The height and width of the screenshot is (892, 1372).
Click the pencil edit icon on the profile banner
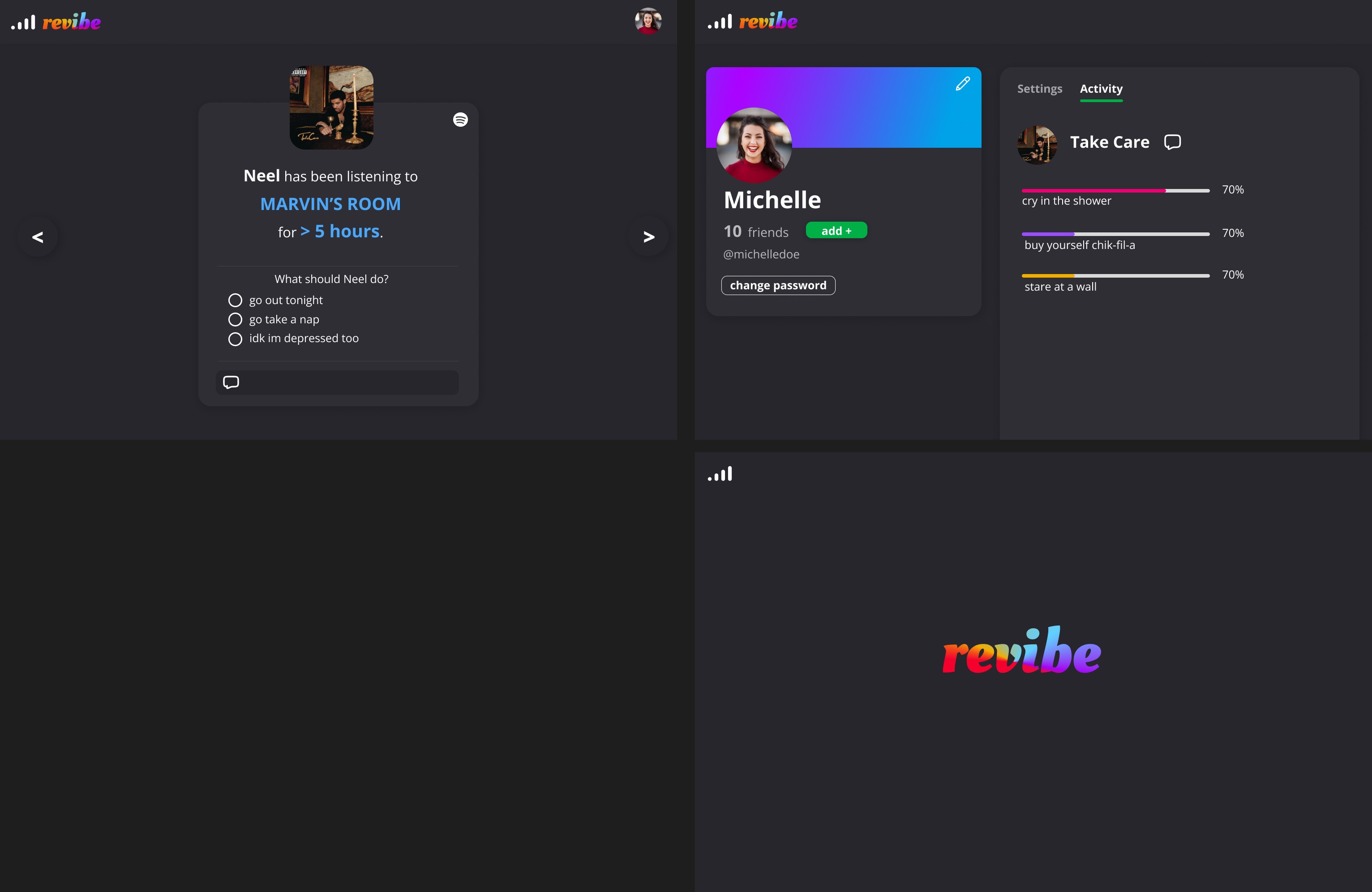tap(962, 84)
